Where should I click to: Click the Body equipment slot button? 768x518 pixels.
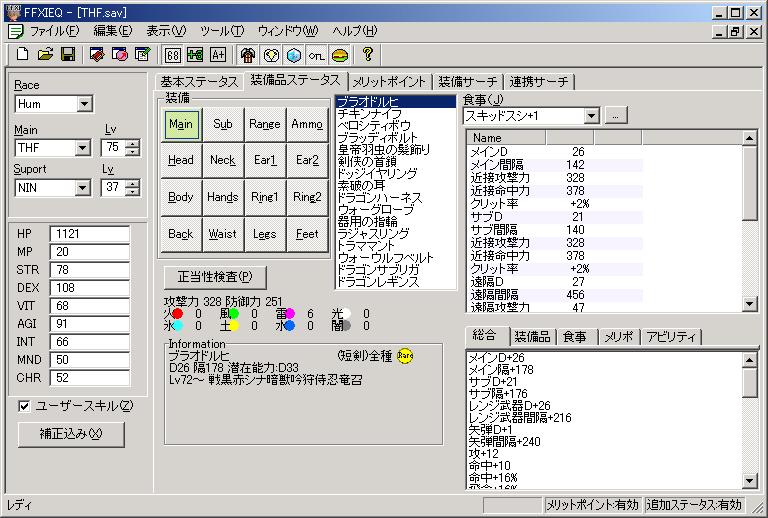tap(181, 197)
